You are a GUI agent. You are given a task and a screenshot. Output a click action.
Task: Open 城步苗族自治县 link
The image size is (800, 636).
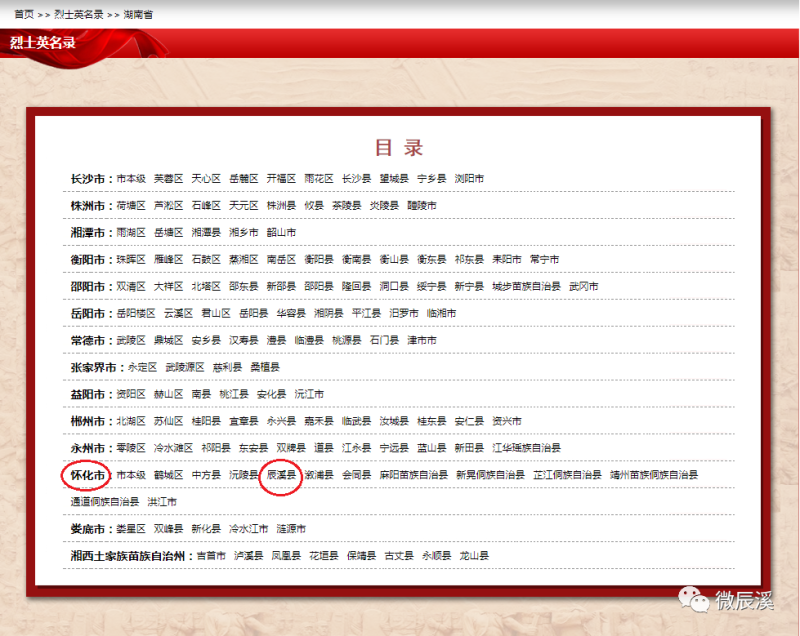pos(526,287)
